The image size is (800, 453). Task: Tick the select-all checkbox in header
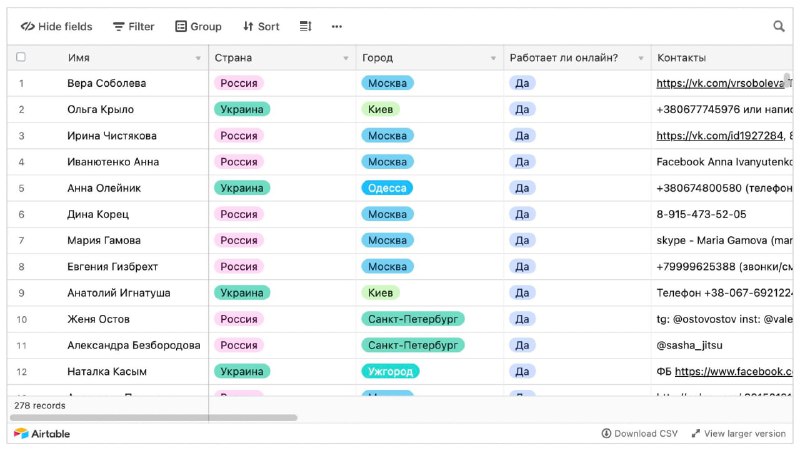[21, 57]
